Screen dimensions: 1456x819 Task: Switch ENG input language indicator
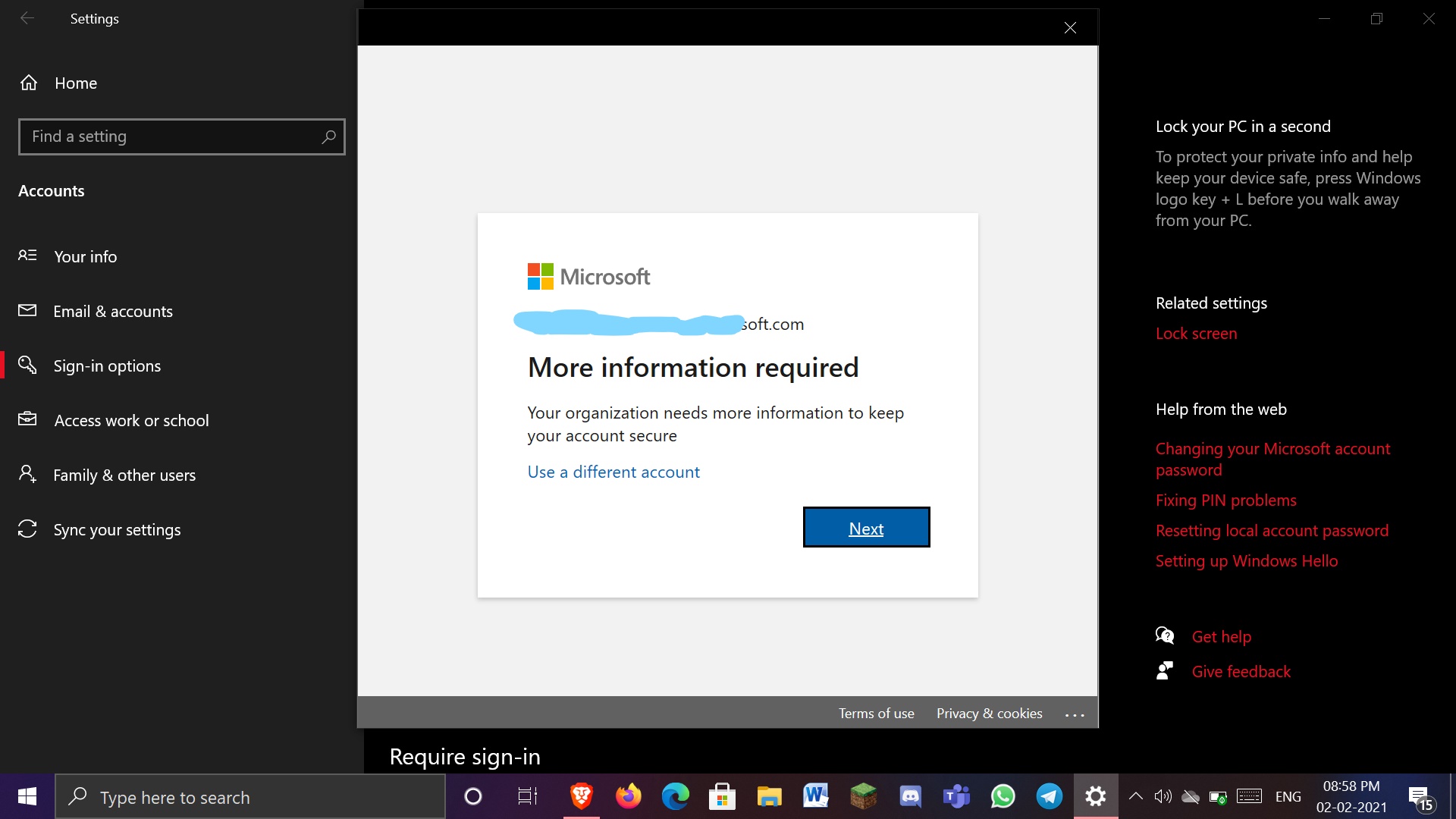tap(1288, 796)
